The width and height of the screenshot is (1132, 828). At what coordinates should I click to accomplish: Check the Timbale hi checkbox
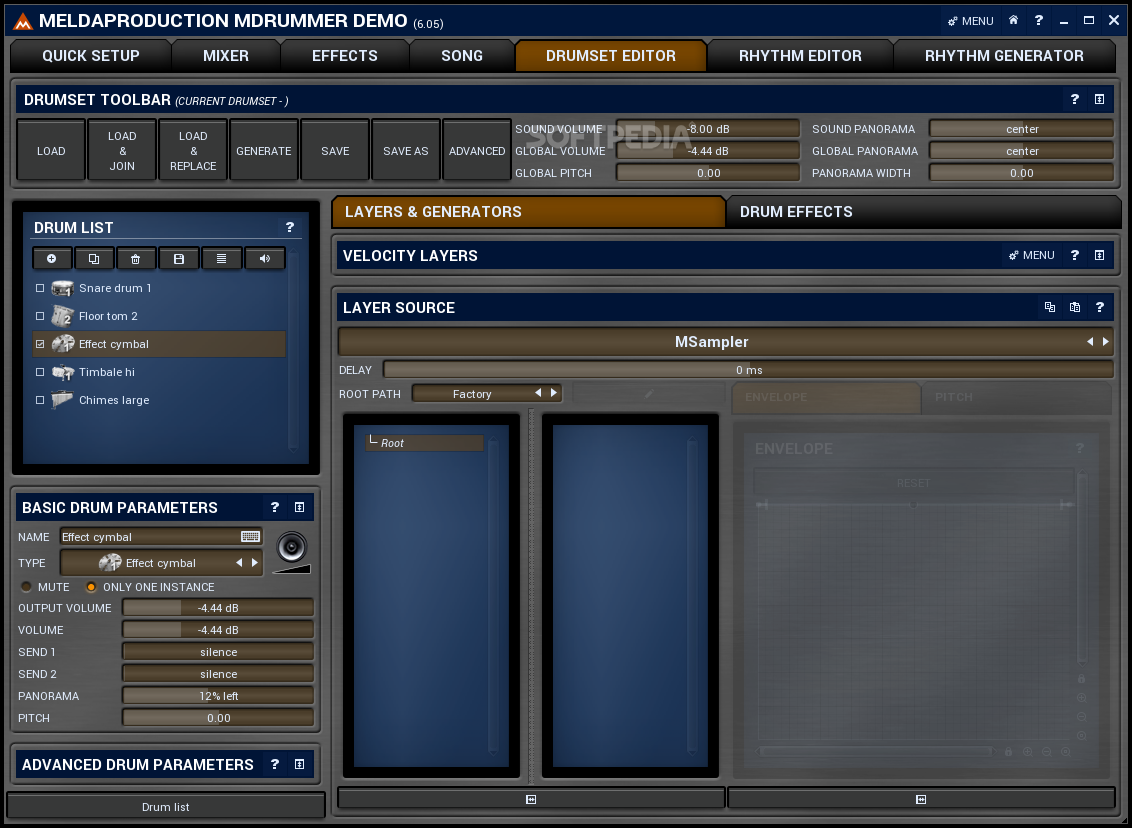click(x=40, y=372)
